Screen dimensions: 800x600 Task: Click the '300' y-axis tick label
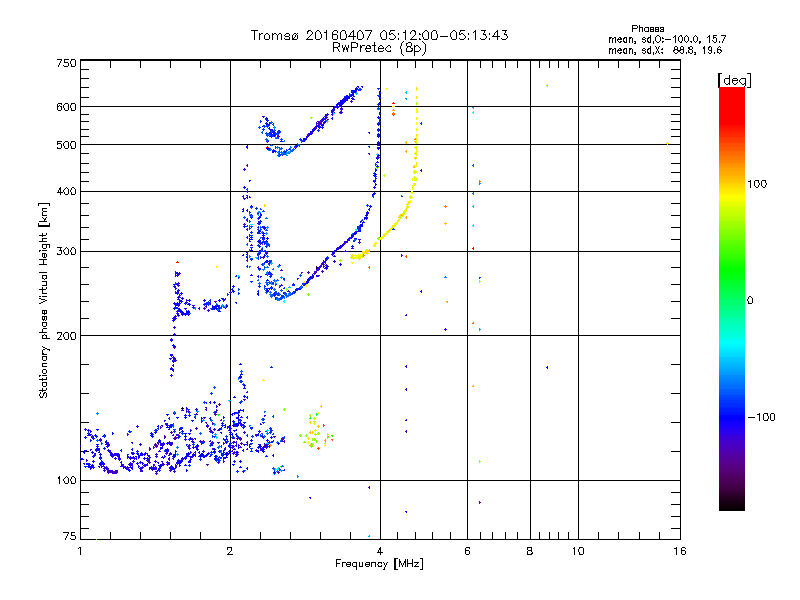click(66, 252)
